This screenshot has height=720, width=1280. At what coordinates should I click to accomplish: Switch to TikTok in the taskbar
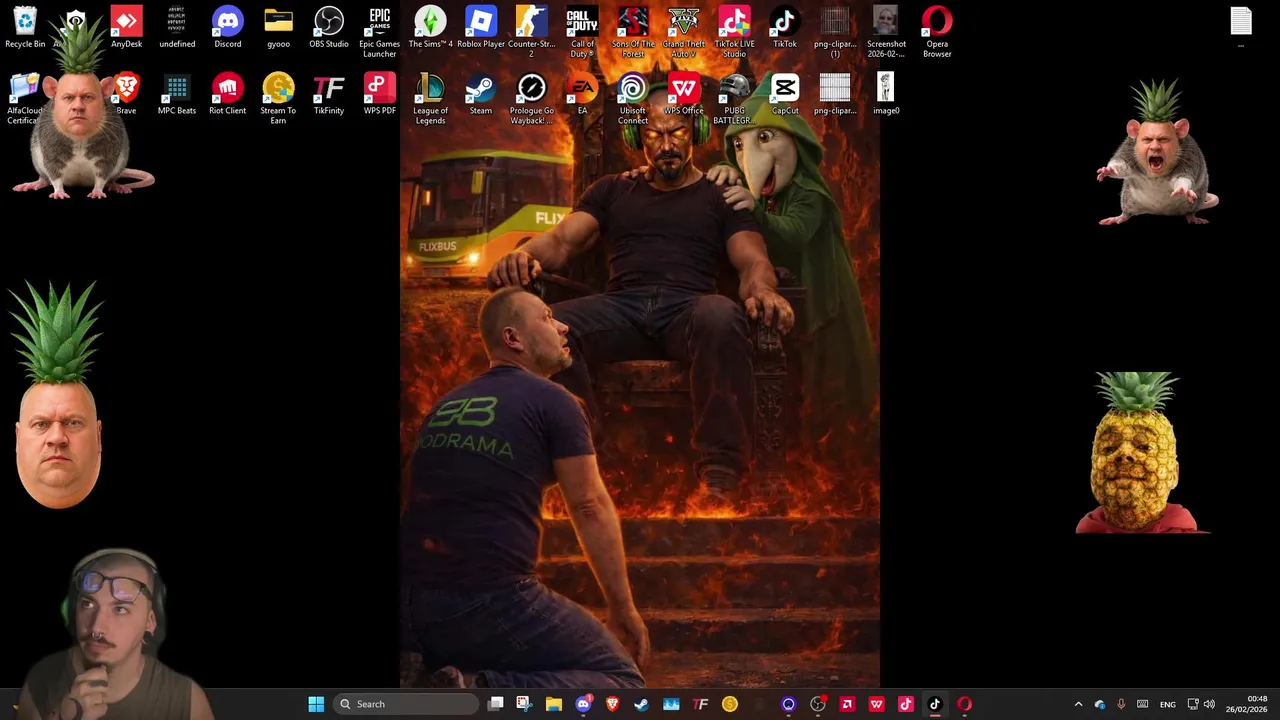[935, 704]
